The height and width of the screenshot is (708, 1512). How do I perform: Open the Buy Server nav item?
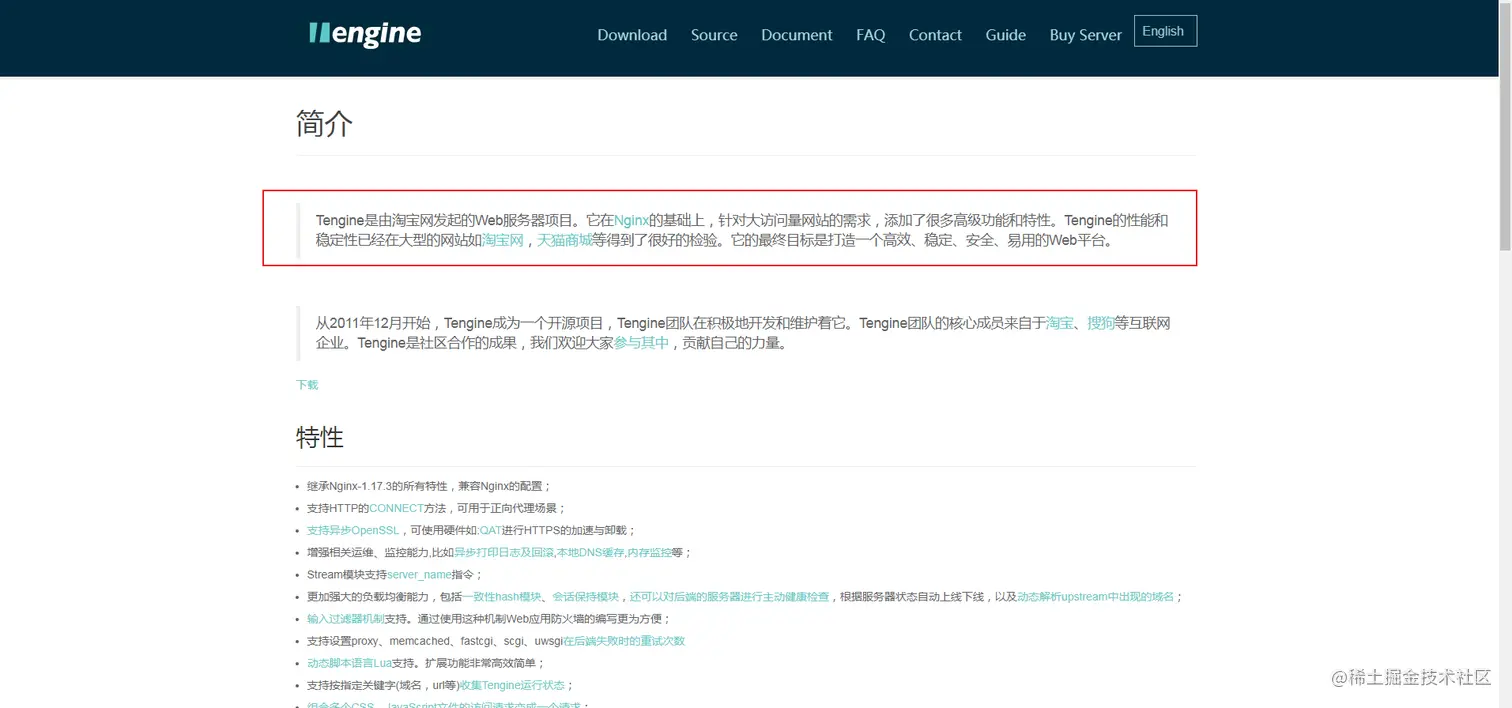click(1086, 35)
